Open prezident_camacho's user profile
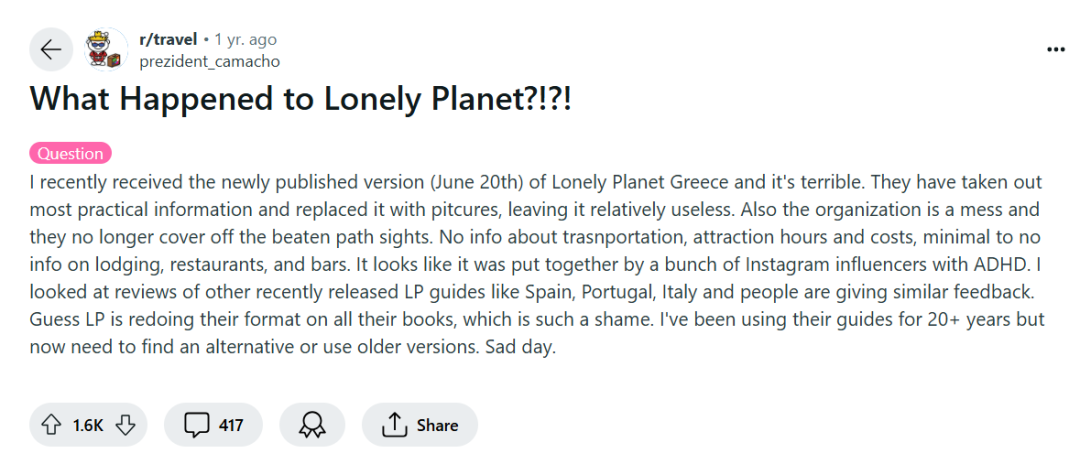The image size is (1080, 464). (x=209, y=61)
